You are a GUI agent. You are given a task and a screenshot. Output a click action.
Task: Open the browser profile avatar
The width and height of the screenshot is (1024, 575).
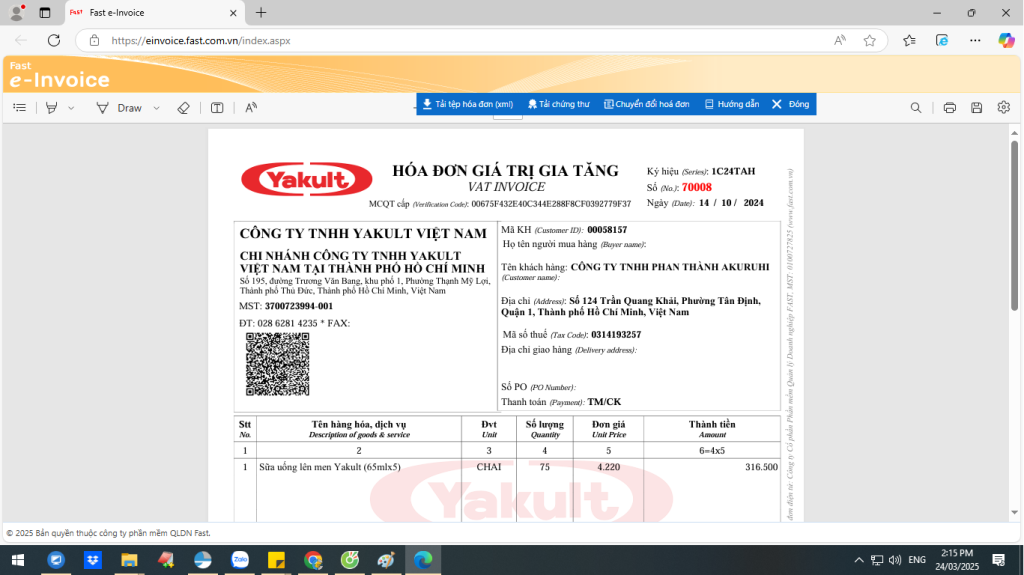17,12
